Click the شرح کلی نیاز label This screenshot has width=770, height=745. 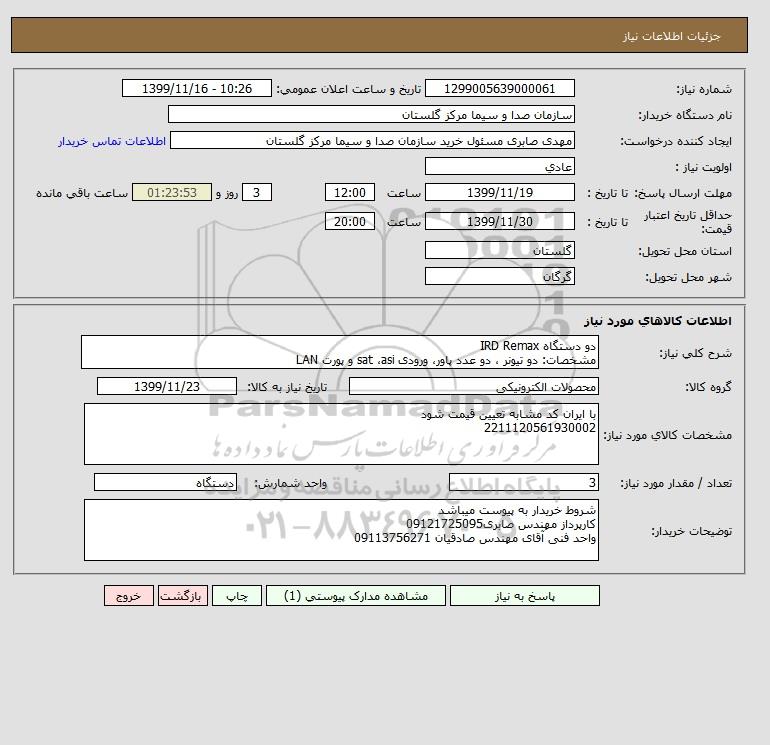[695, 353]
